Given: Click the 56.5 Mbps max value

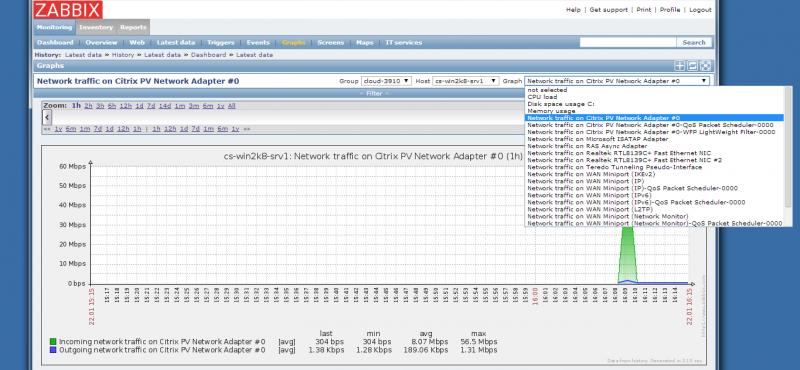Looking at the screenshot, I should click(x=479, y=341).
